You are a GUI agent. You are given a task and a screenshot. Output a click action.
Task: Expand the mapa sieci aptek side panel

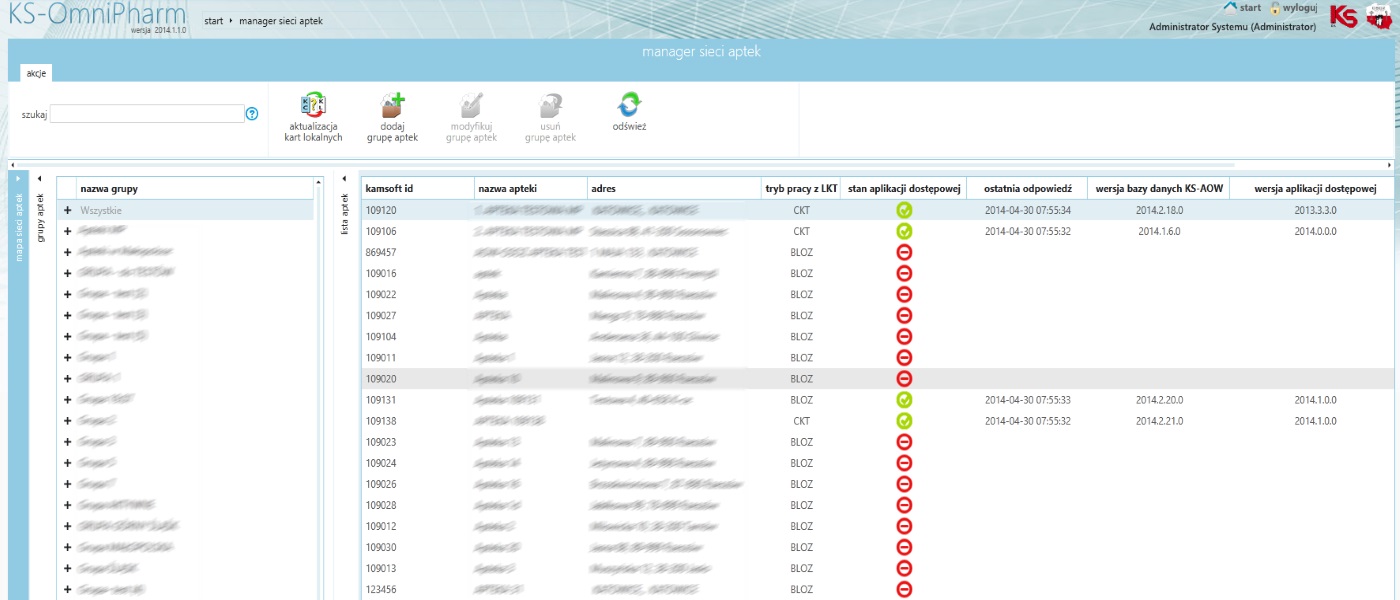coord(17,178)
